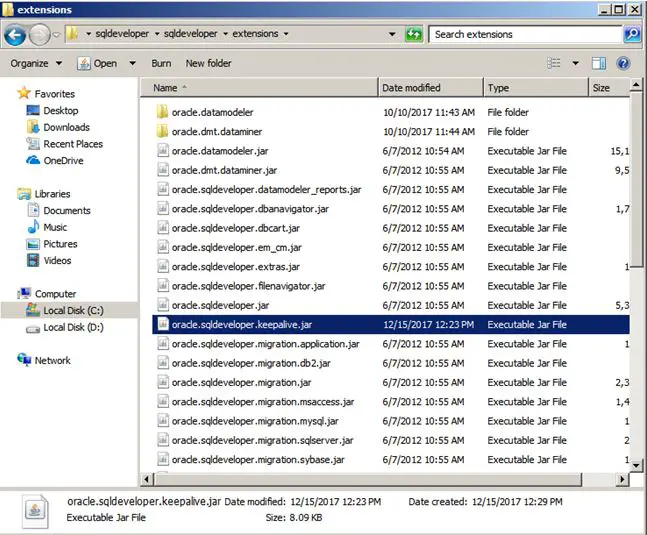Screen dimensions: 647x535
Task: Open the recent pages dropdown arrow
Action: click(x=57, y=35)
